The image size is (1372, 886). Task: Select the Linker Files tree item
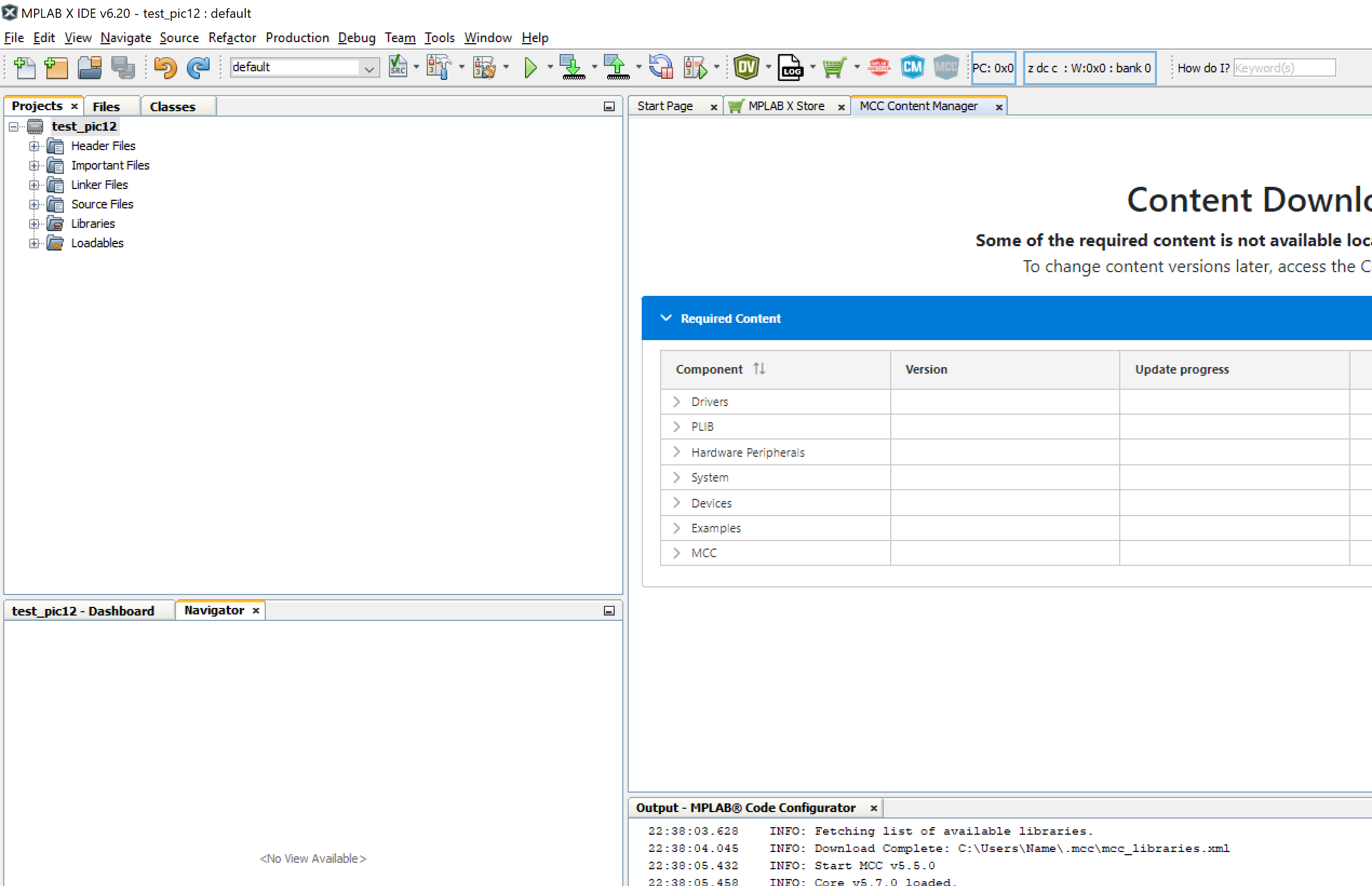(99, 185)
